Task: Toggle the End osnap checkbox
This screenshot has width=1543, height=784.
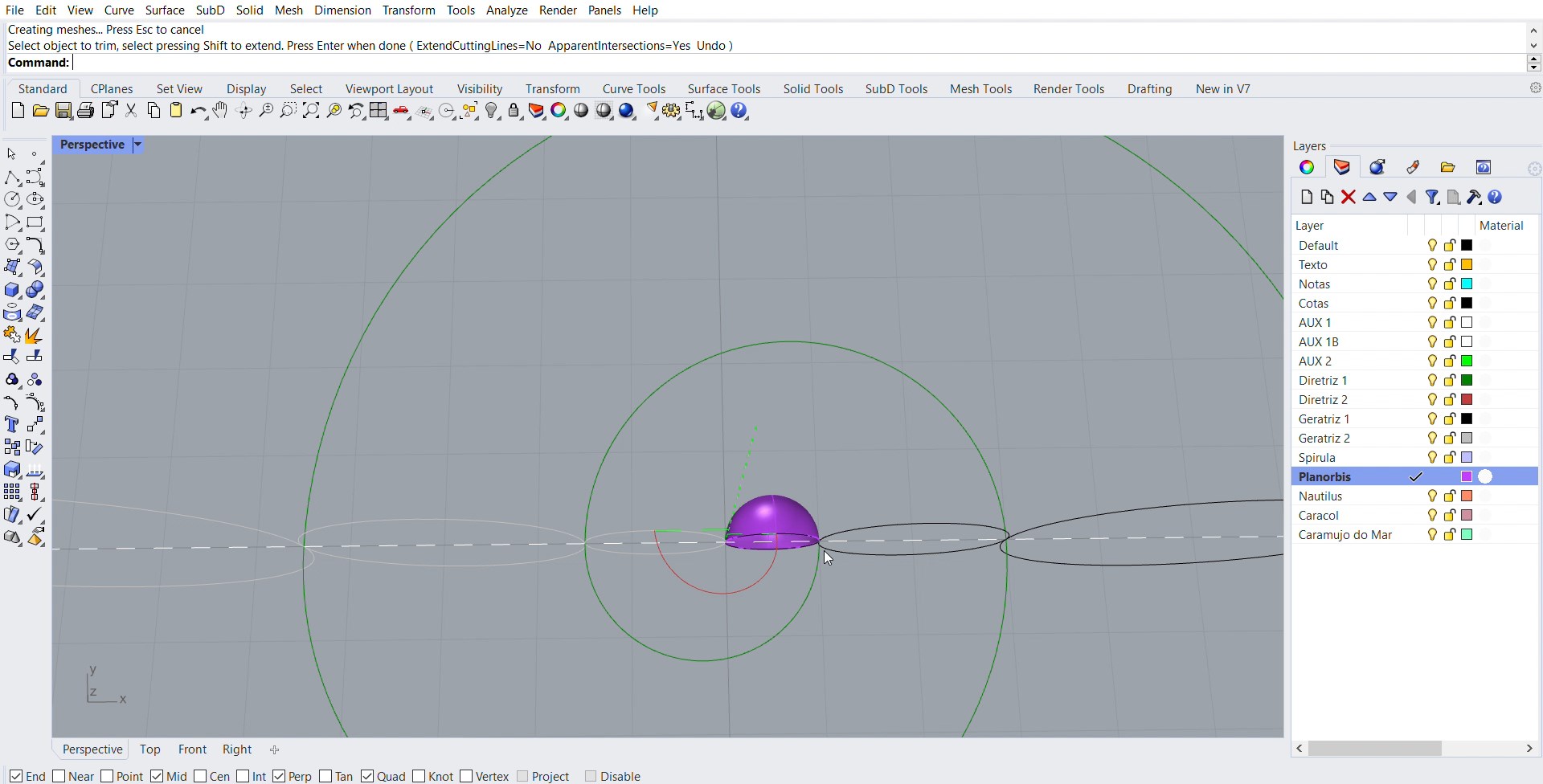Action: coord(16,776)
